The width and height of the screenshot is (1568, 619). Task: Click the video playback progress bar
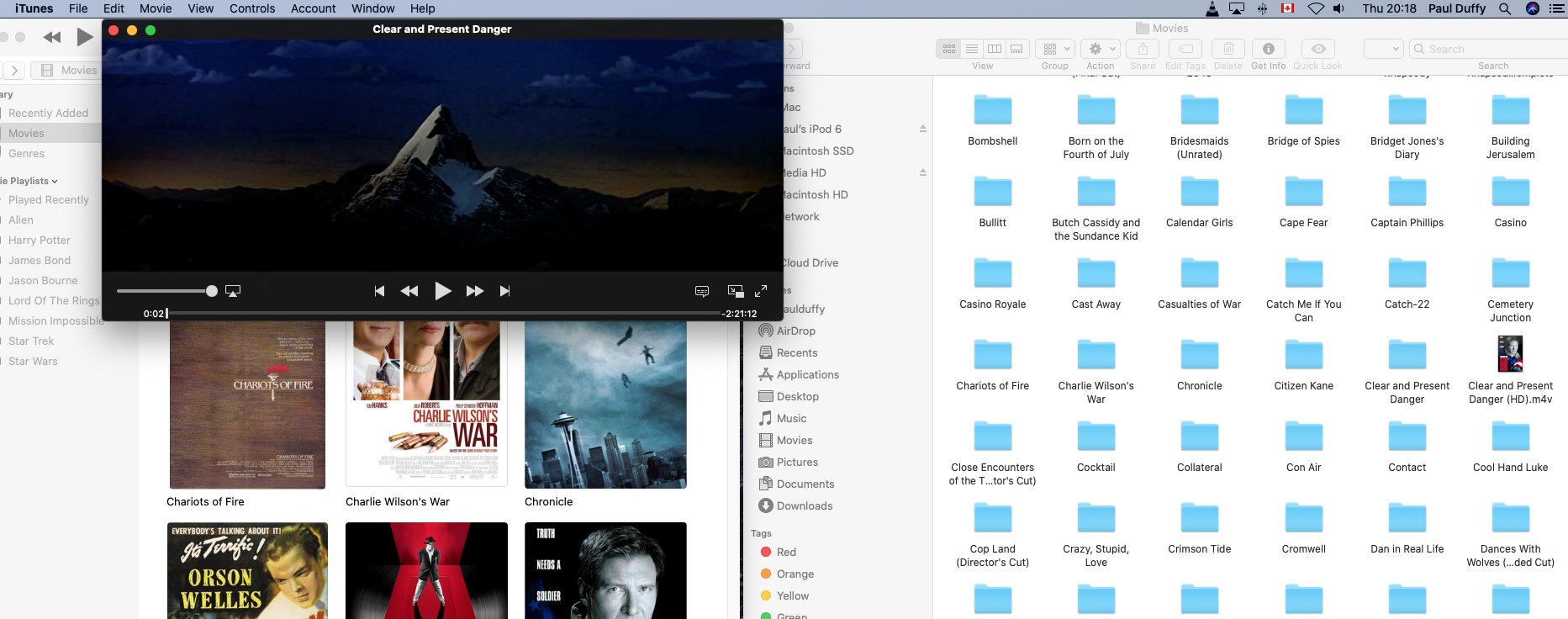(443, 313)
